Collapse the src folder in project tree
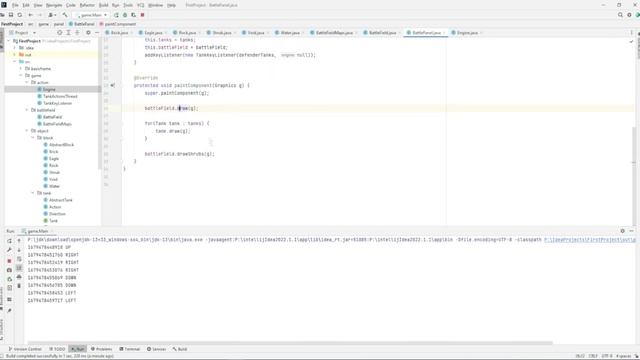This screenshot has height=360, width=640. pos(15,62)
